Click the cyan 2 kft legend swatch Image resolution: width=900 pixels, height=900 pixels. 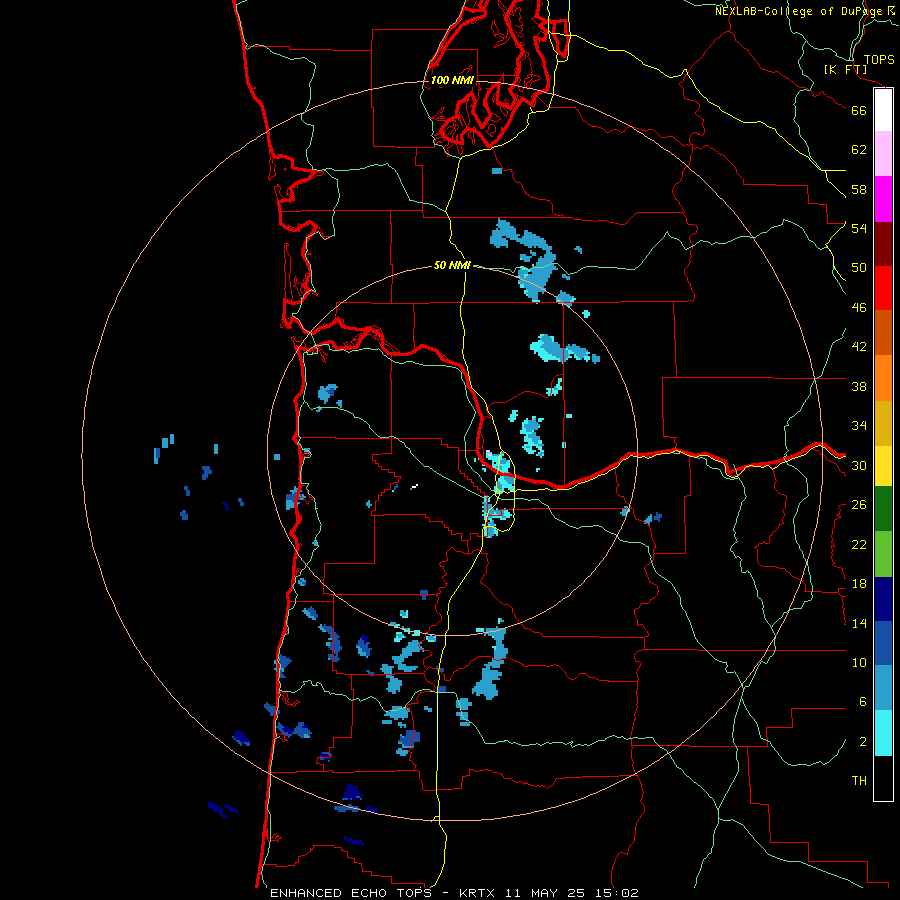(883, 733)
